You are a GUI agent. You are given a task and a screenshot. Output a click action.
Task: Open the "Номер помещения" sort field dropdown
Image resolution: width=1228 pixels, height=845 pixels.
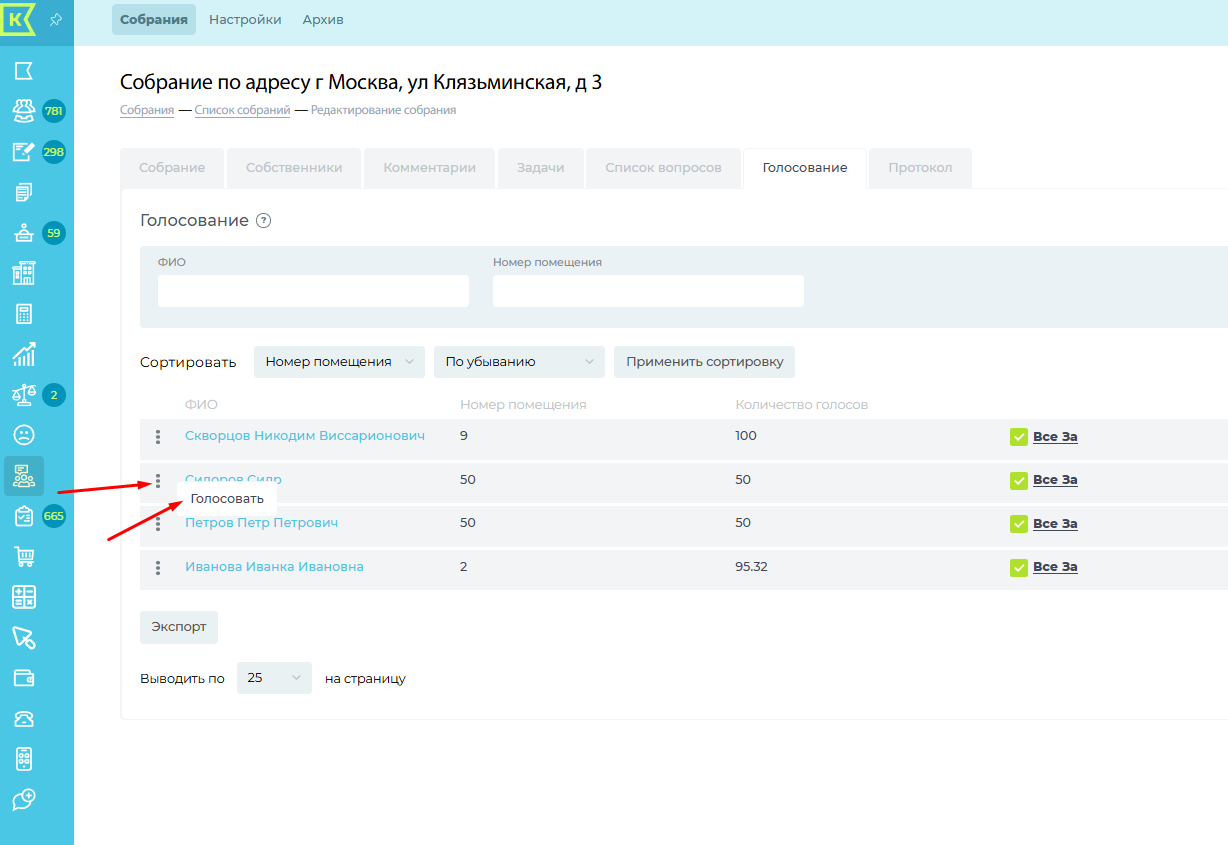339,362
